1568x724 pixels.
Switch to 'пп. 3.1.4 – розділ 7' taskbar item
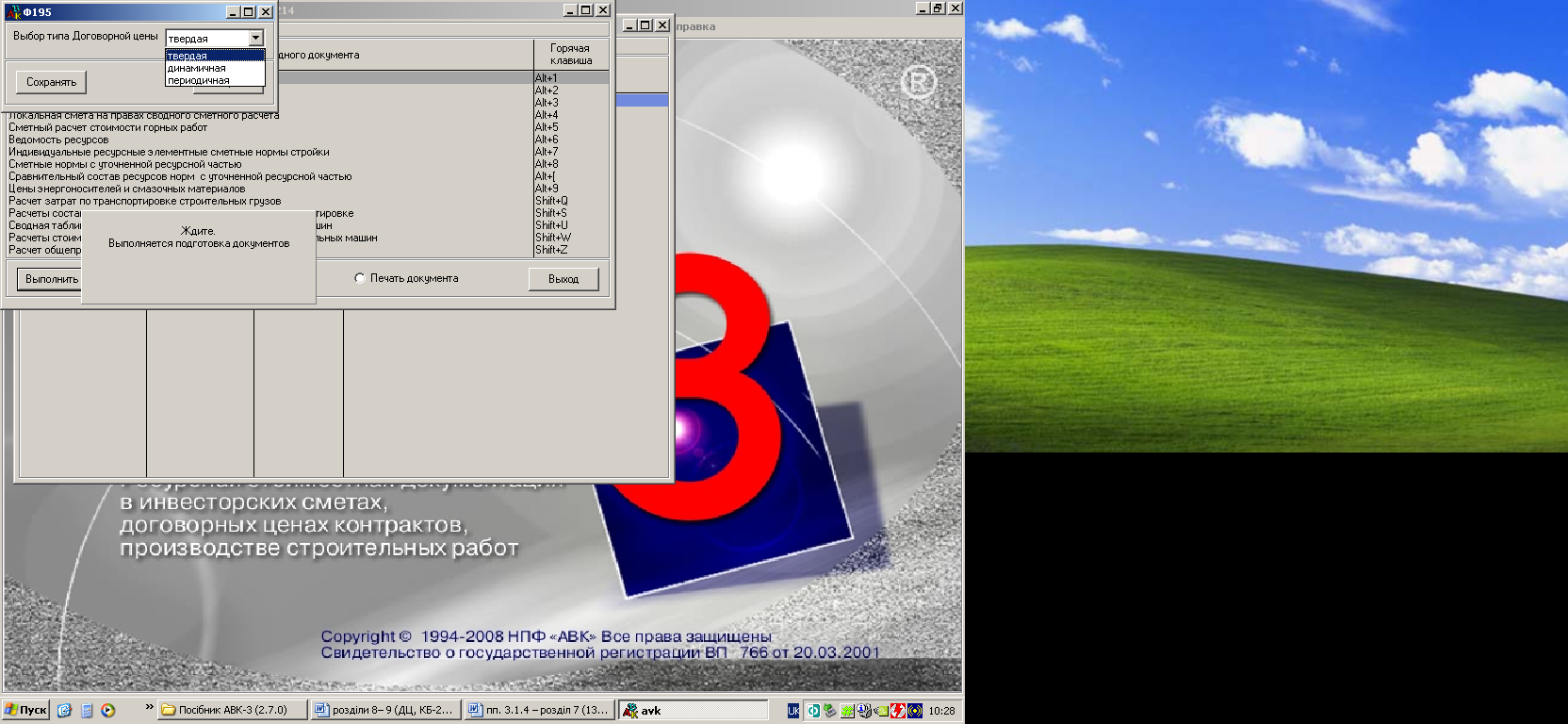[x=540, y=710]
